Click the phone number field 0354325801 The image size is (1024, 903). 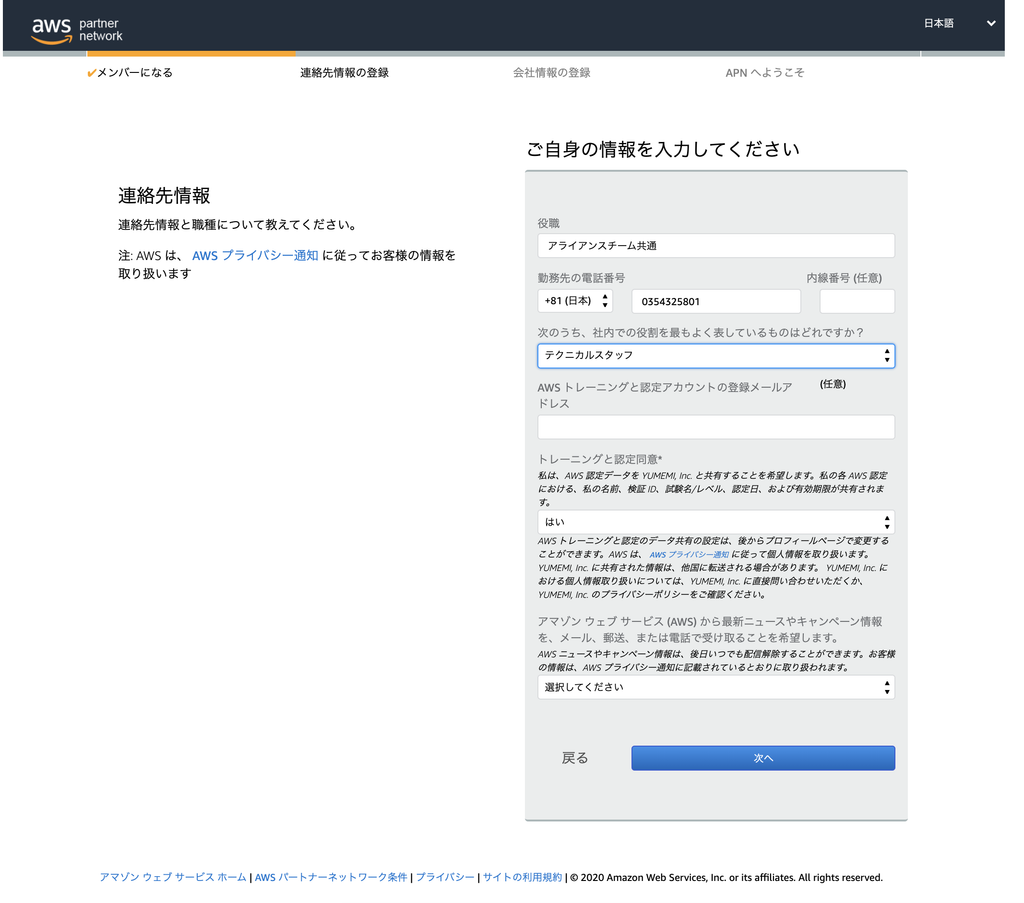click(x=715, y=301)
